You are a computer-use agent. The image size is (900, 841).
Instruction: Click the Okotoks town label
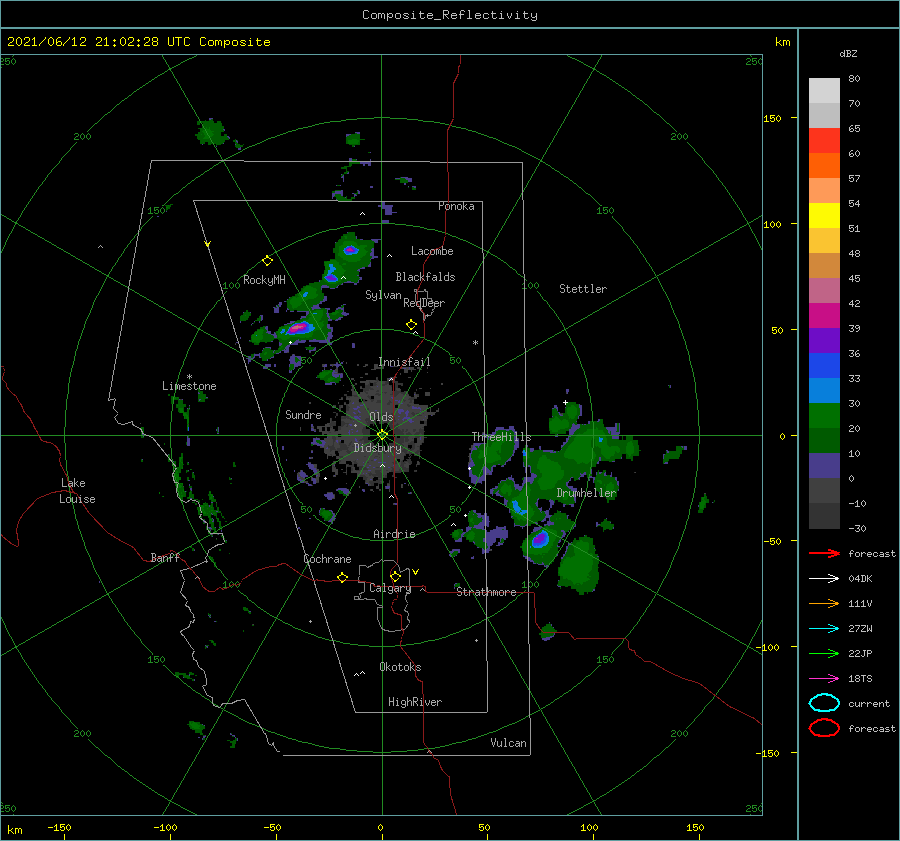pyautogui.click(x=400, y=667)
